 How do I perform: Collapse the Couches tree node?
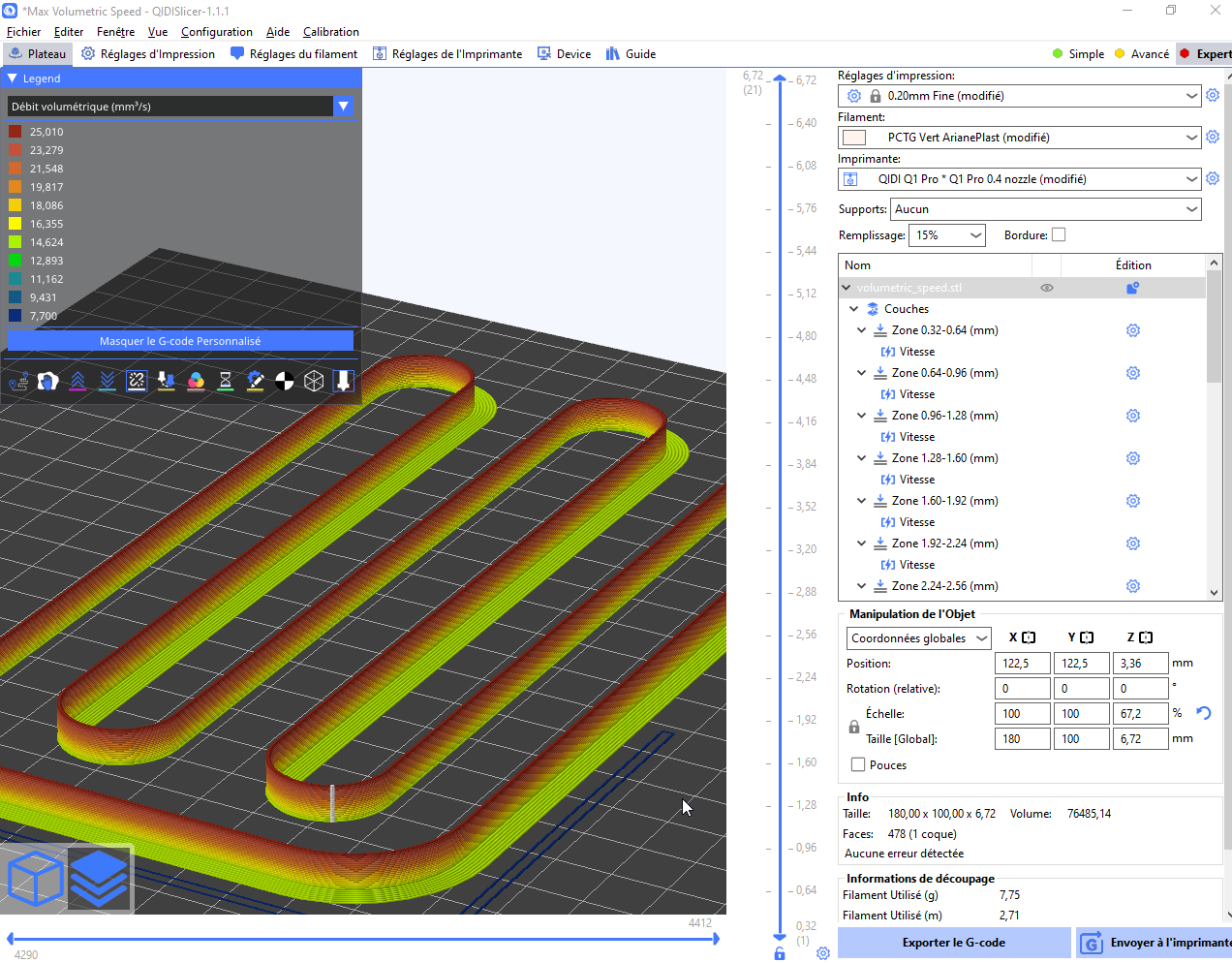coord(853,309)
